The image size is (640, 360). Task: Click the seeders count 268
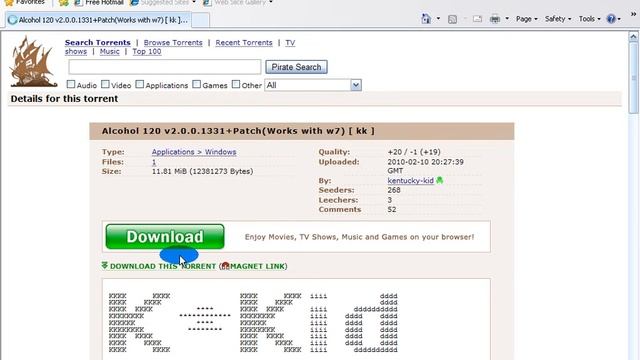[x=394, y=190]
